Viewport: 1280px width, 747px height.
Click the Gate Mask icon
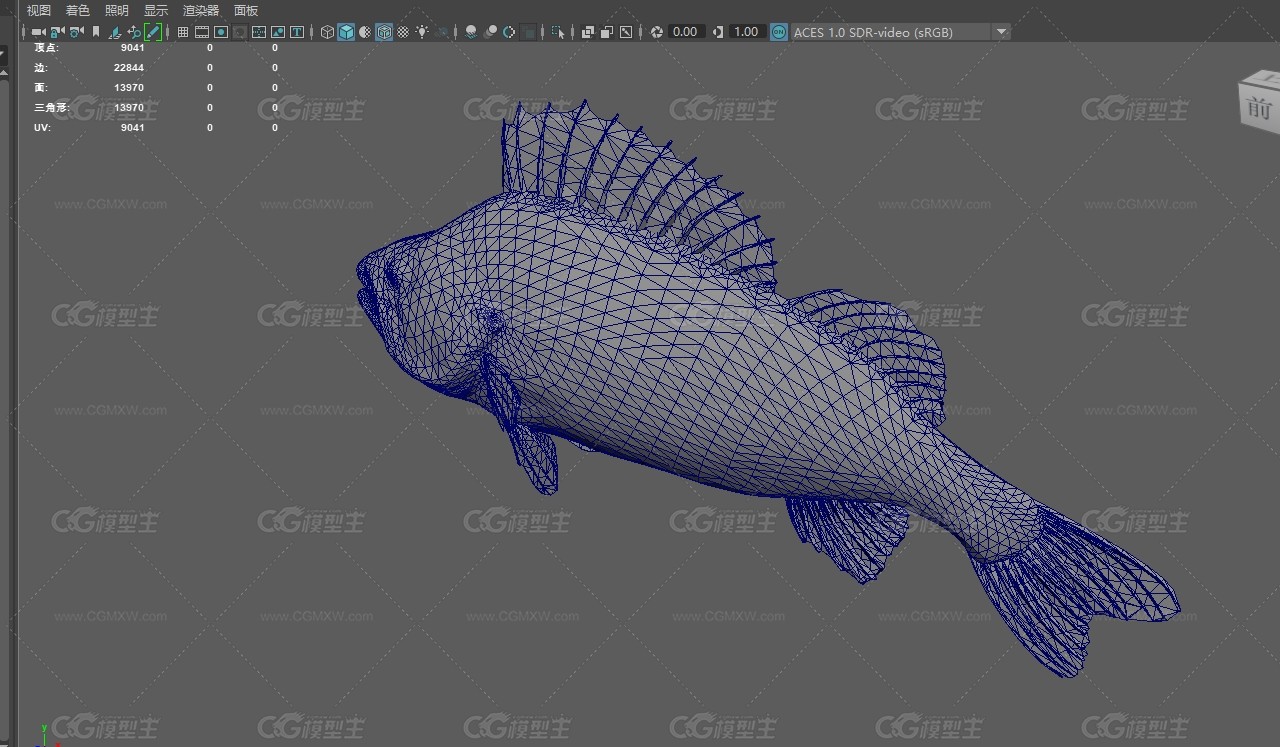click(x=240, y=32)
